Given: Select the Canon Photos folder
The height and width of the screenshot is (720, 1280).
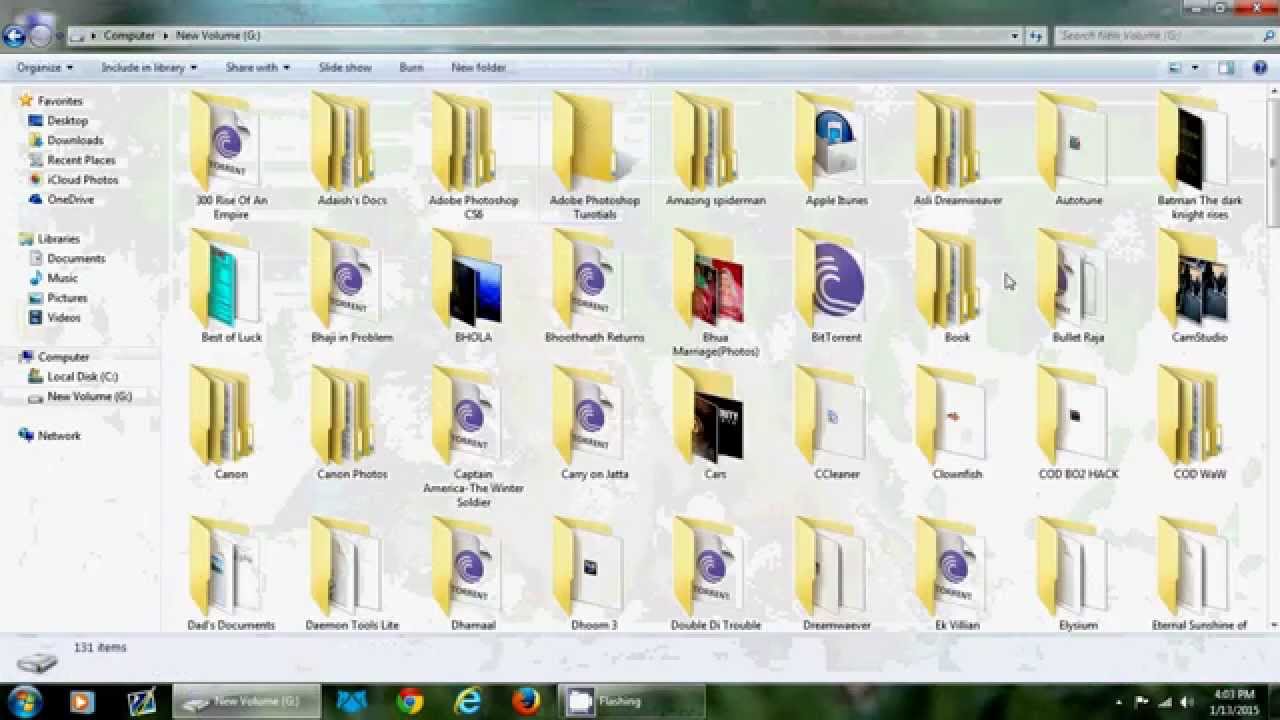Looking at the screenshot, I should 352,424.
